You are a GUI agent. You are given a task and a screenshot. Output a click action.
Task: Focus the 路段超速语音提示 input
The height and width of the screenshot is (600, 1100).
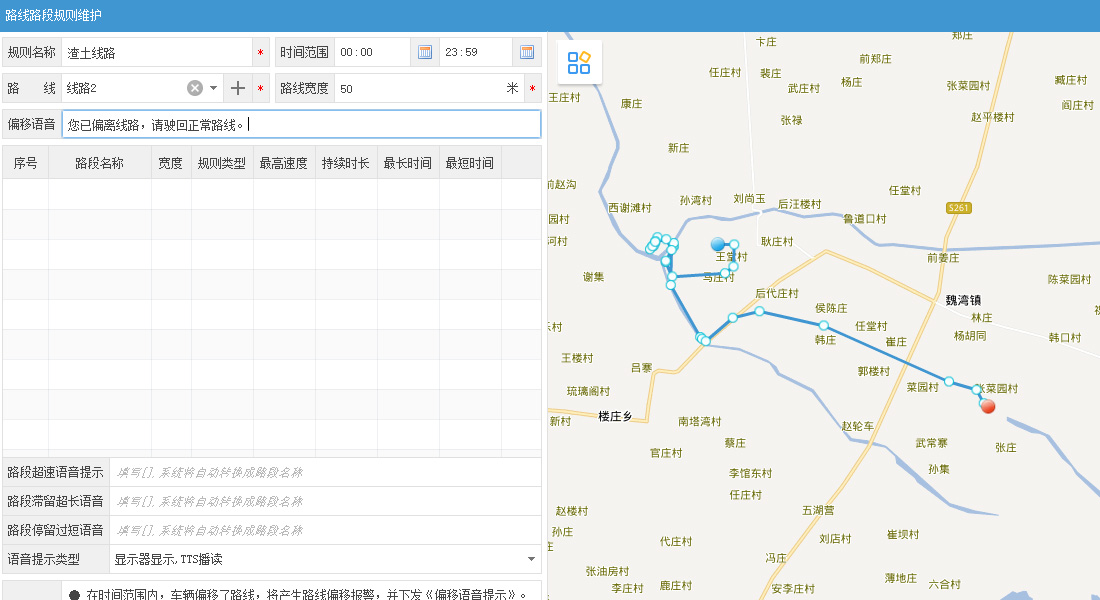click(325, 472)
